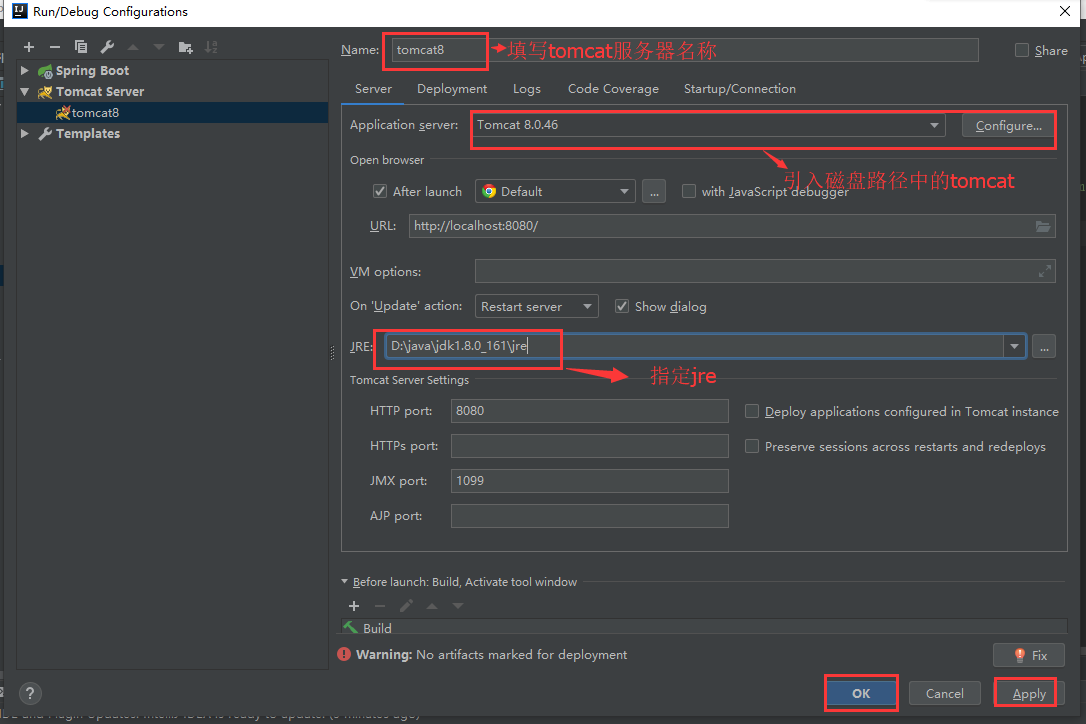The height and width of the screenshot is (724, 1086).
Task: Click the red warning icon
Action: (344, 655)
